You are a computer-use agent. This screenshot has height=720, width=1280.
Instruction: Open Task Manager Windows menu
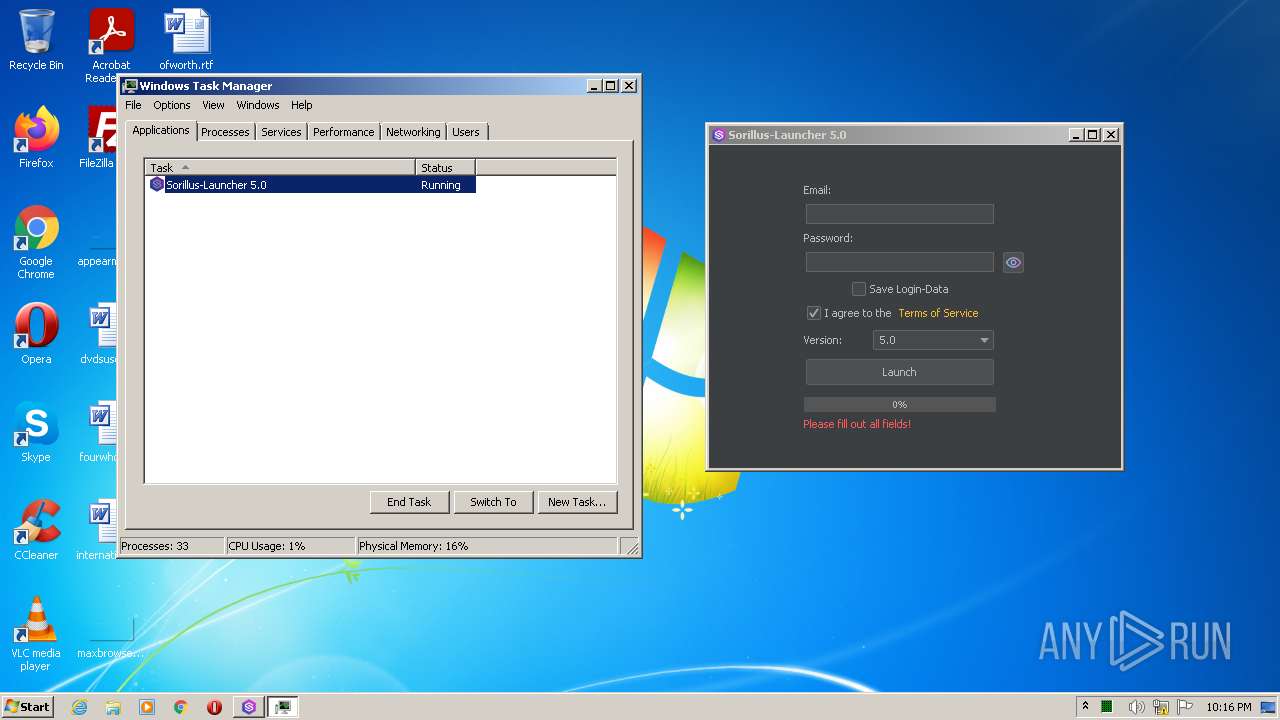click(x=258, y=105)
